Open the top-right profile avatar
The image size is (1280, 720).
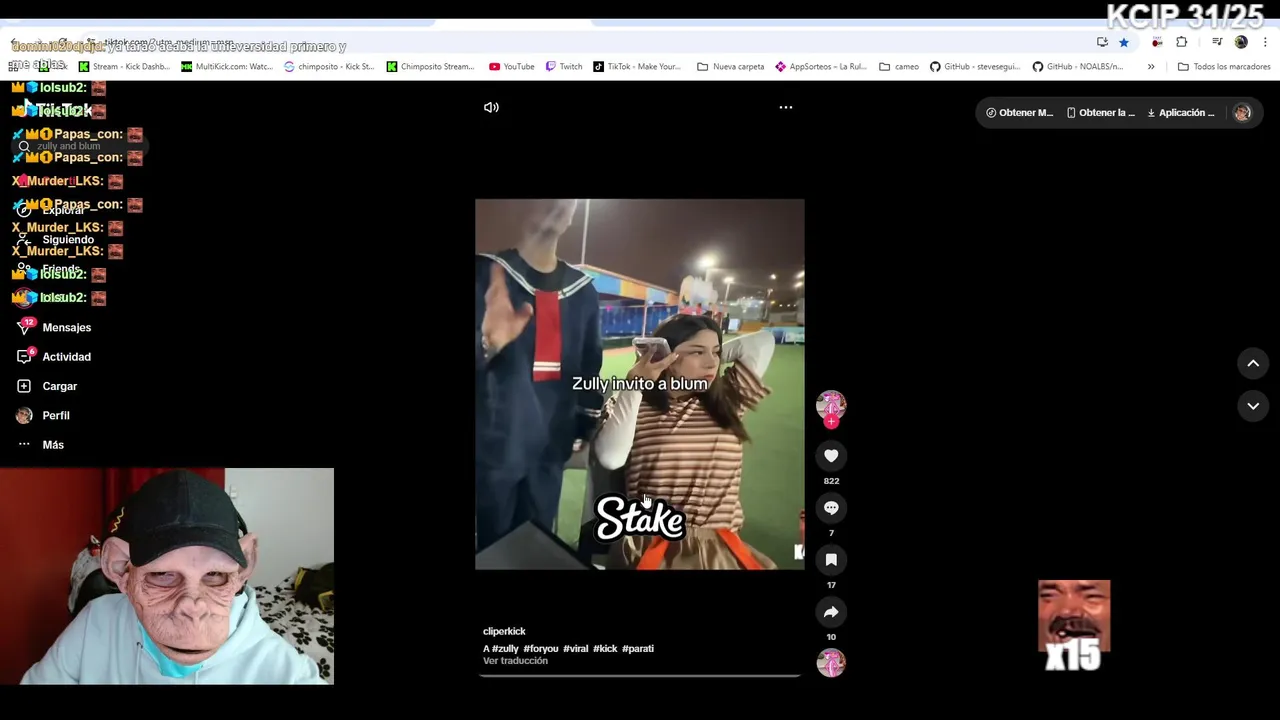tap(1242, 113)
